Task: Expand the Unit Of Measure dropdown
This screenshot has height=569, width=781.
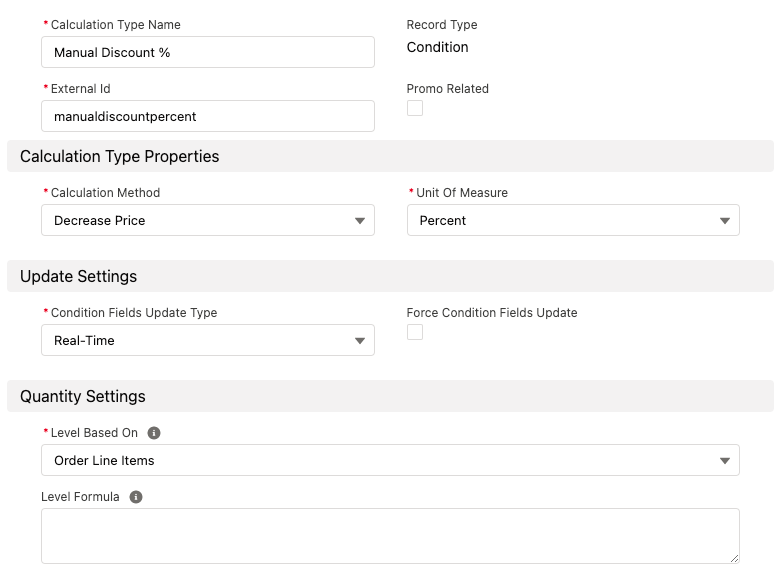Action: coord(573,220)
